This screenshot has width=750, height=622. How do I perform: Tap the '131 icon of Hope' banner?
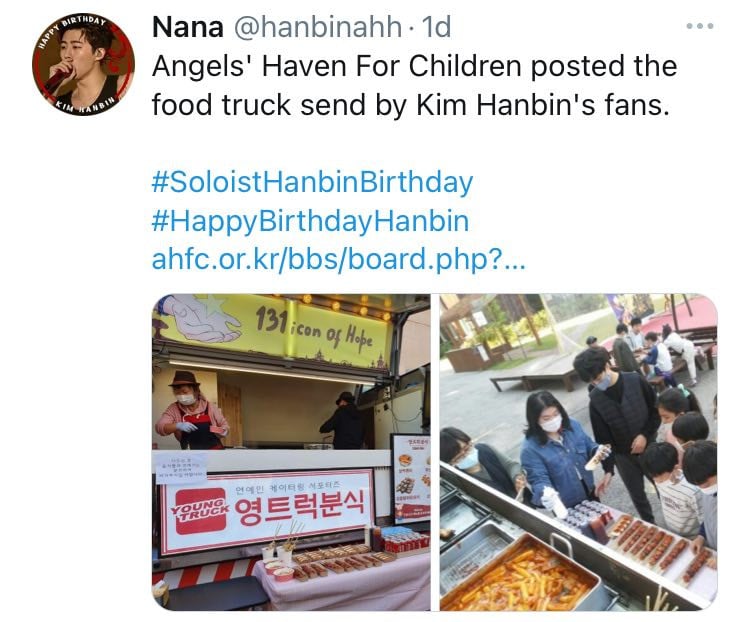pyautogui.click(x=313, y=328)
